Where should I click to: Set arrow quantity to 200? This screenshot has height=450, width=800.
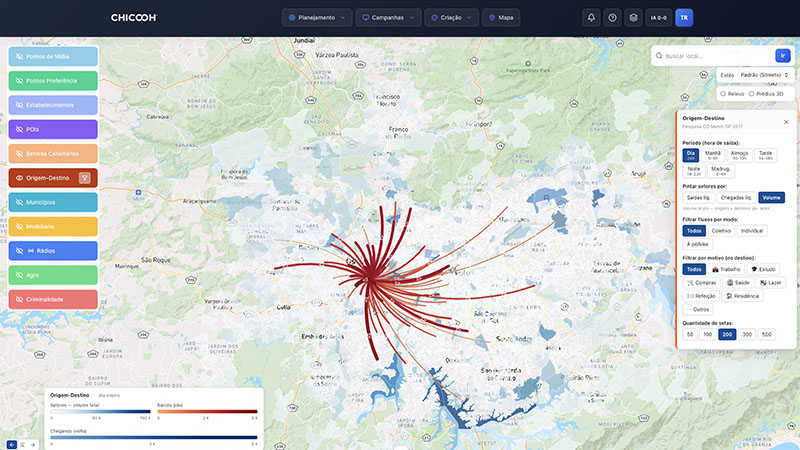[727, 335]
